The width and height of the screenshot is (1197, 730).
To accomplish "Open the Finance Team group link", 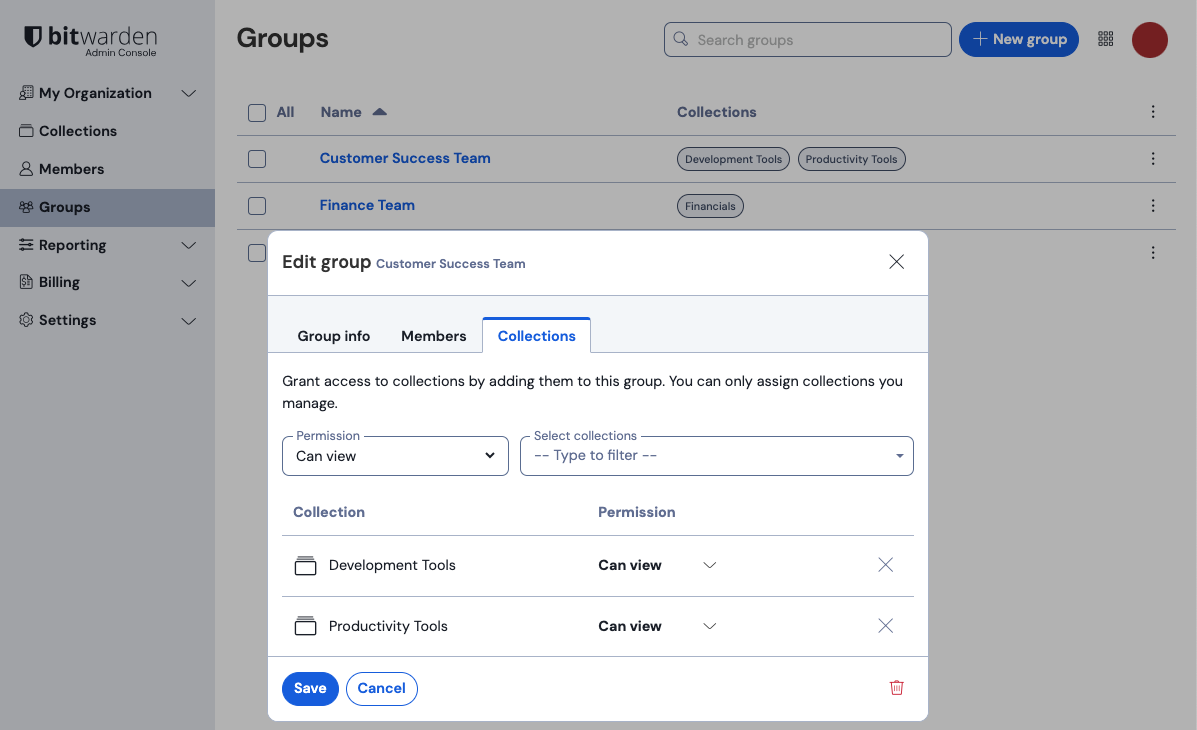I will pos(366,204).
